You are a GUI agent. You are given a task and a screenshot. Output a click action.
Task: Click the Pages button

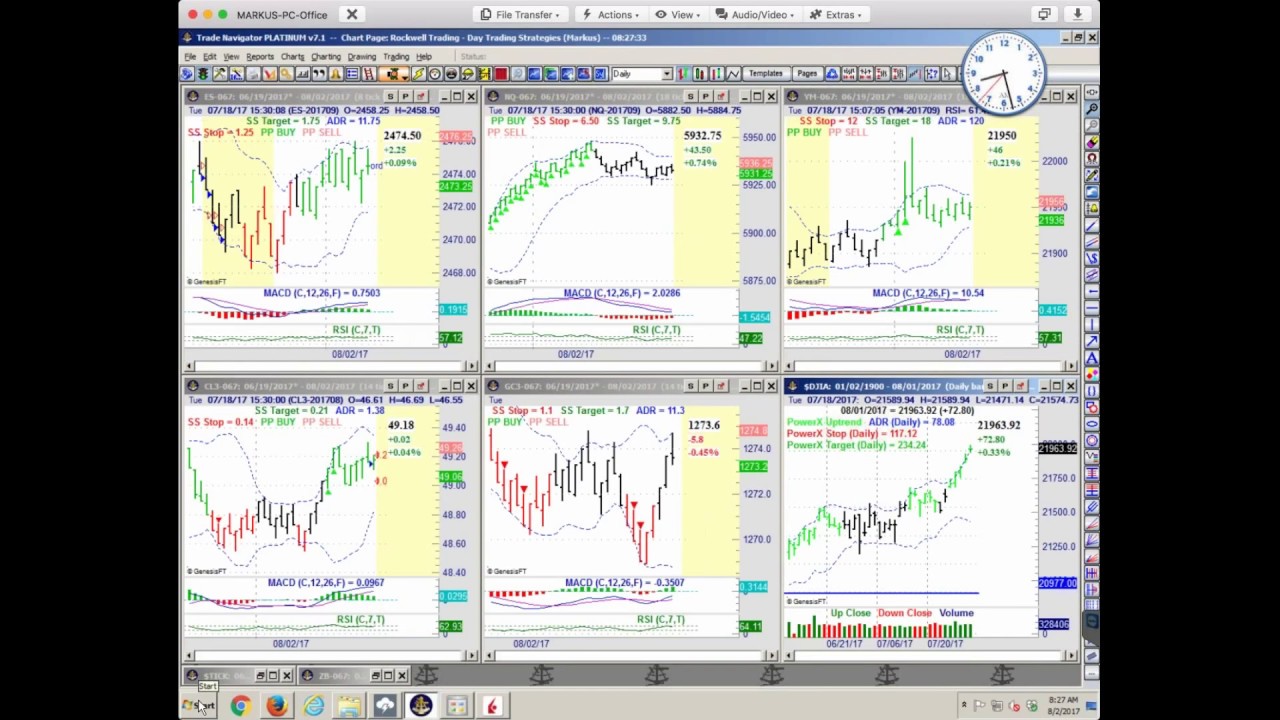tap(807, 74)
